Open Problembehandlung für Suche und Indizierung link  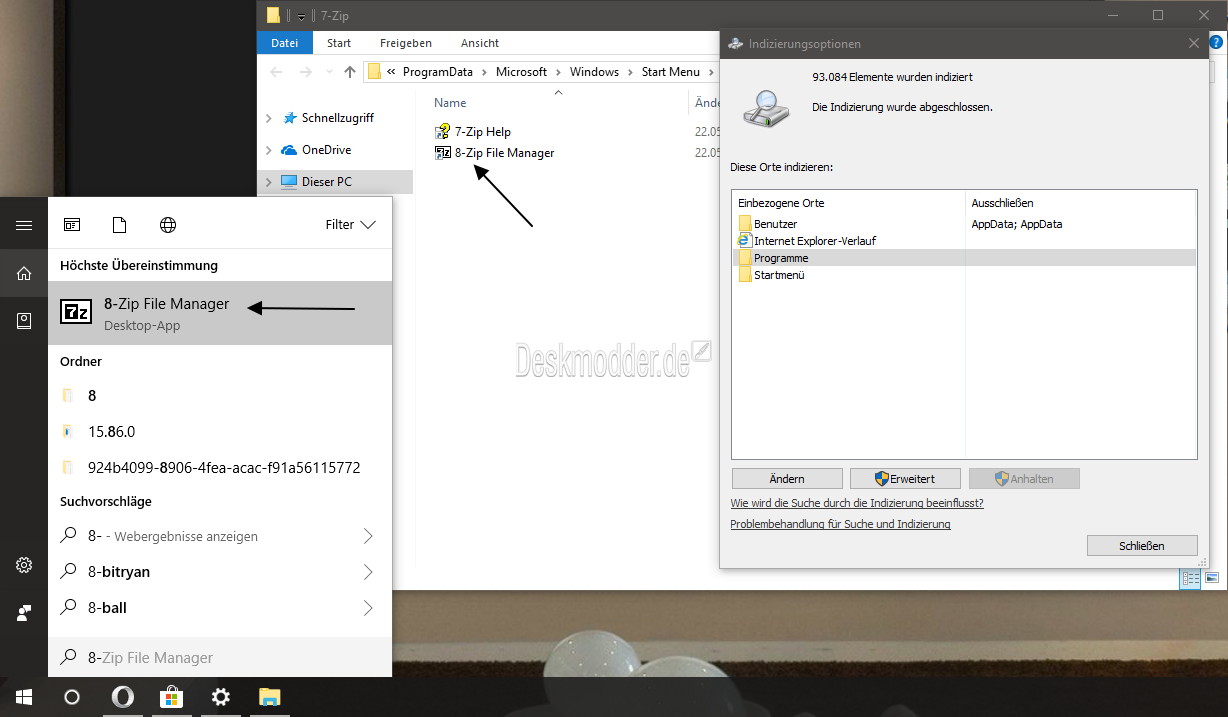coord(840,523)
